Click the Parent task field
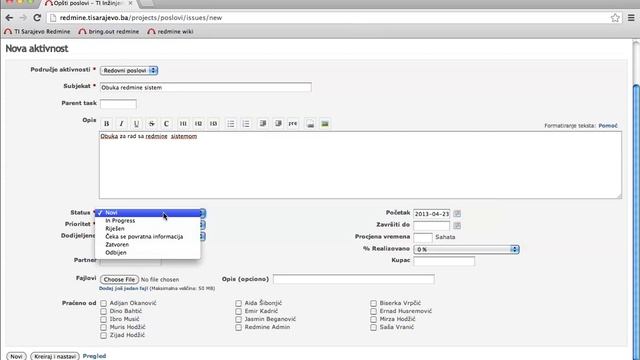The height and width of the screenshot is (360, 640). point(118,104)
